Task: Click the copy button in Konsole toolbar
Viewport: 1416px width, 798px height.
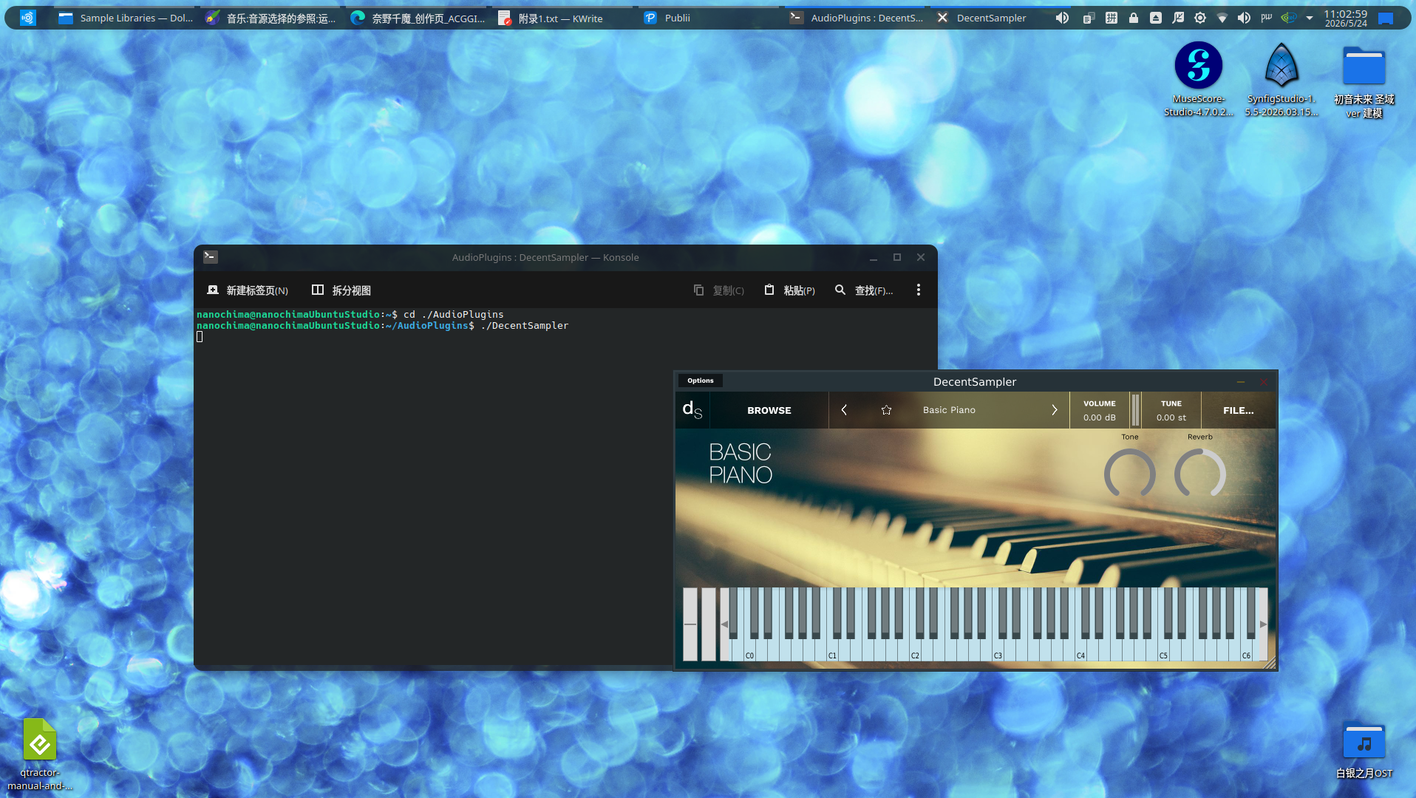Action: pos(719,290)
